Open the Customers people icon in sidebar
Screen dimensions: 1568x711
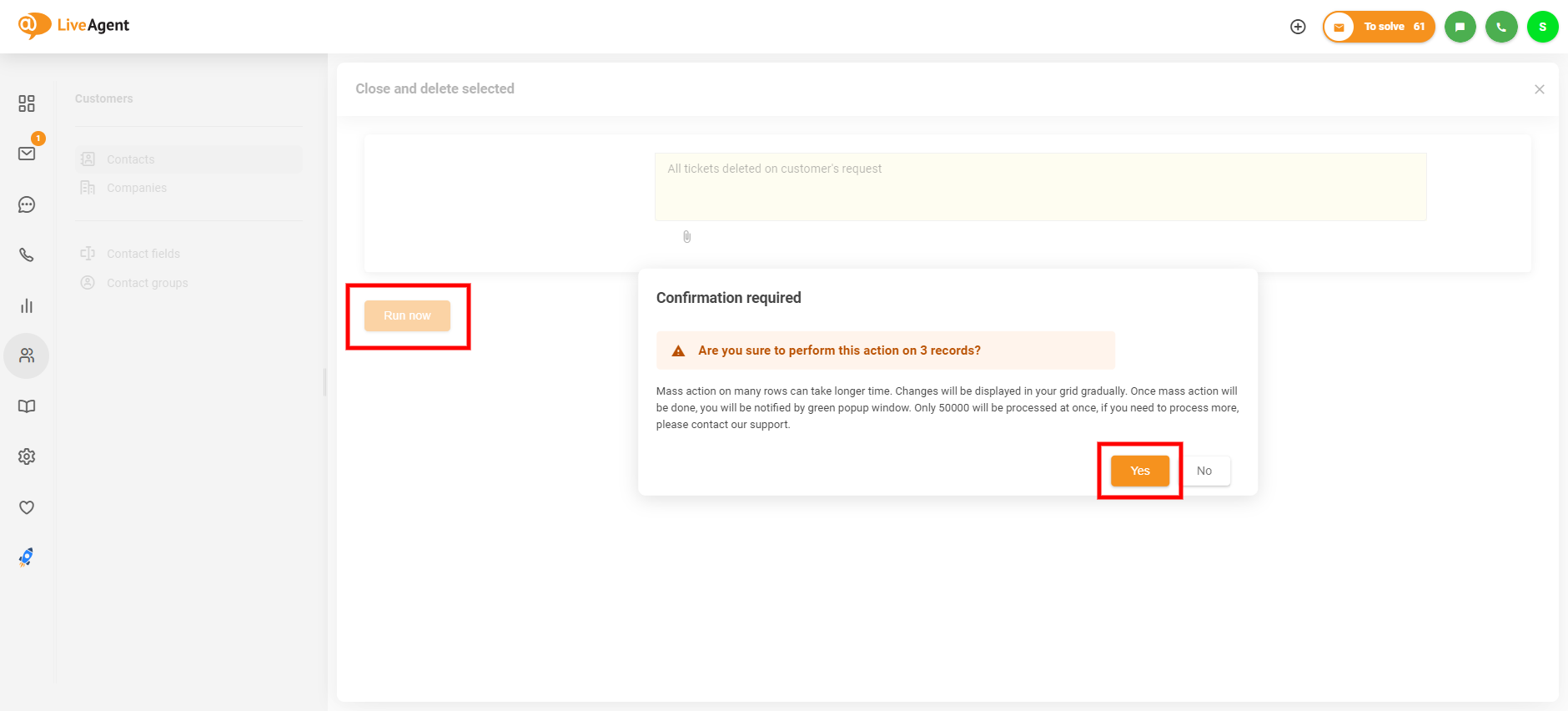point(27,355)
